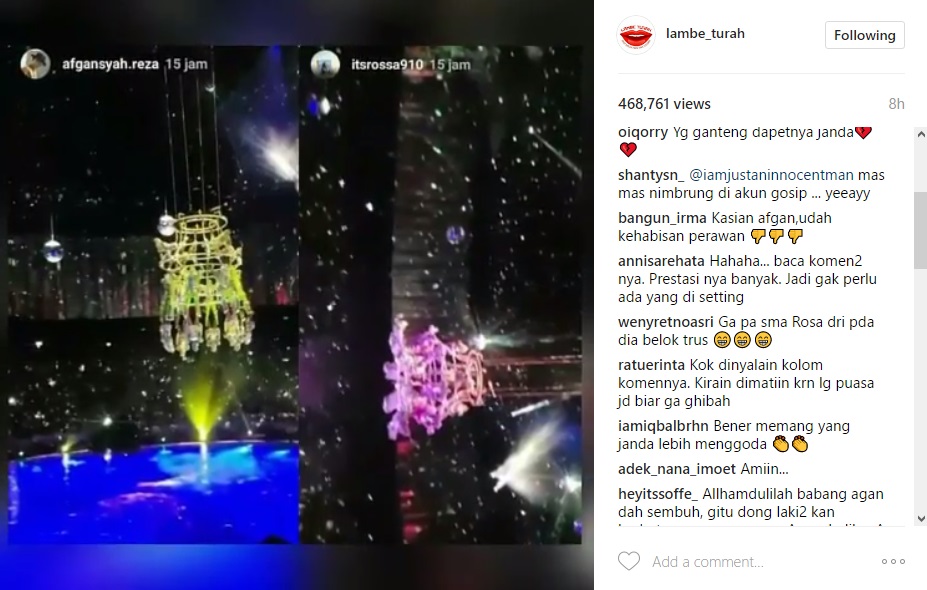
Task: Click the heart like icon
Action: click(629, 561)
